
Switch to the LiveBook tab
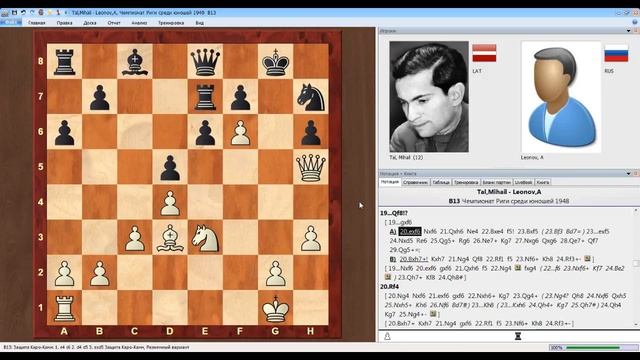tap(523, 182)
